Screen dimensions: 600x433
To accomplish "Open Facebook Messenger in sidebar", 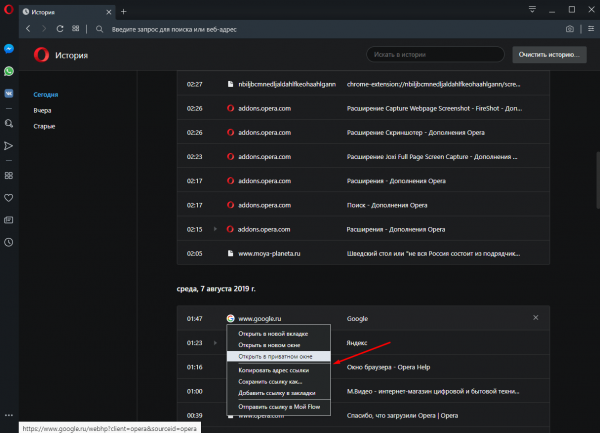I will tap(9, 49).
